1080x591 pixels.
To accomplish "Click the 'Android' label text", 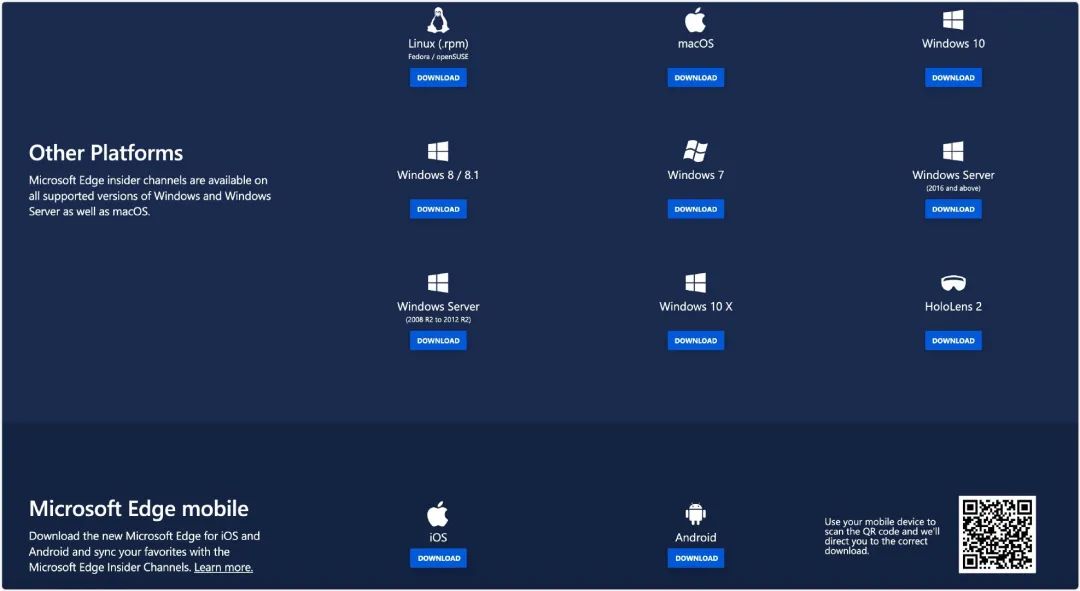I will point(696,538).
